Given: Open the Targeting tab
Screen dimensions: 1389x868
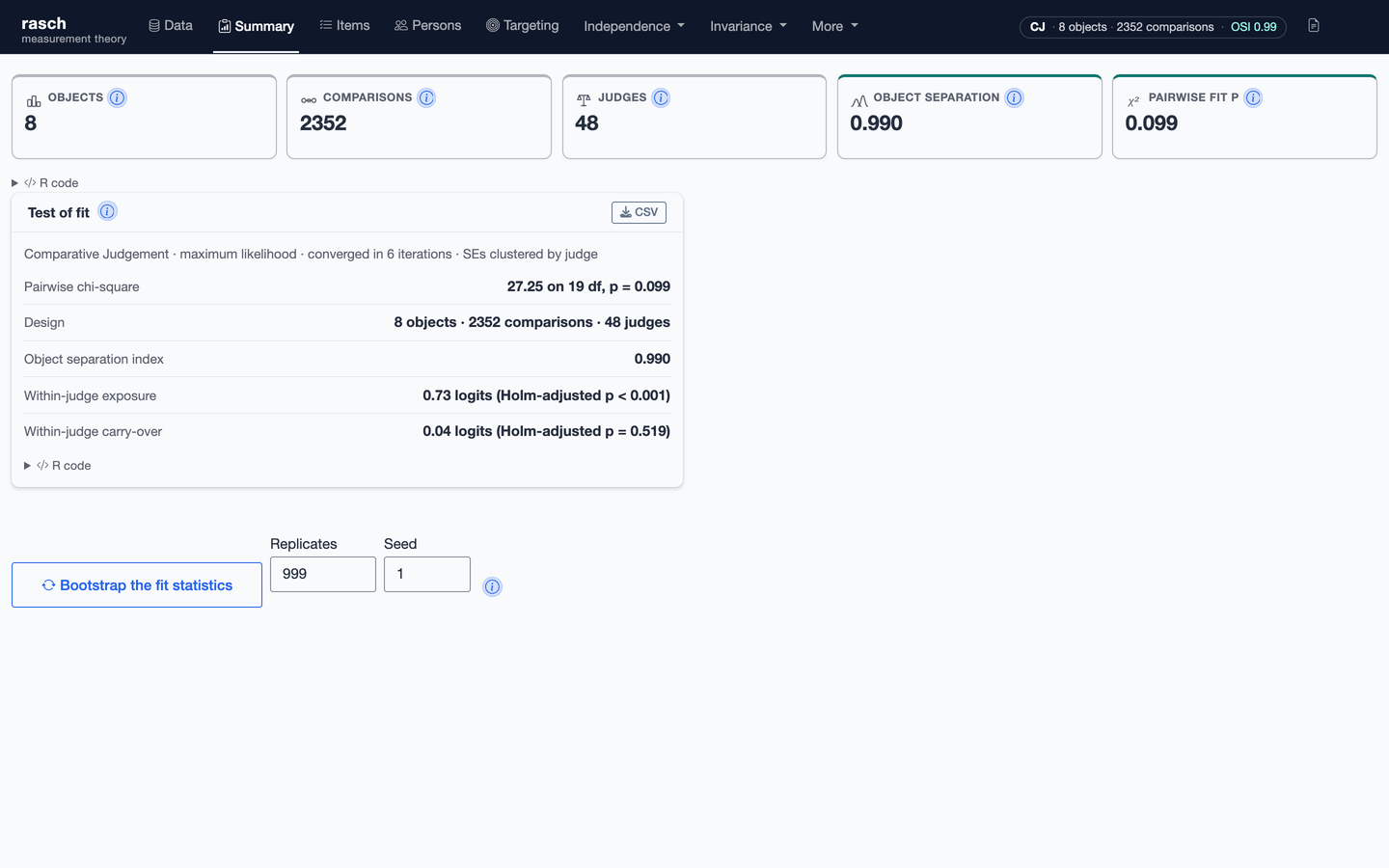Looking at the screenshot, I should [x=522, y=26].
